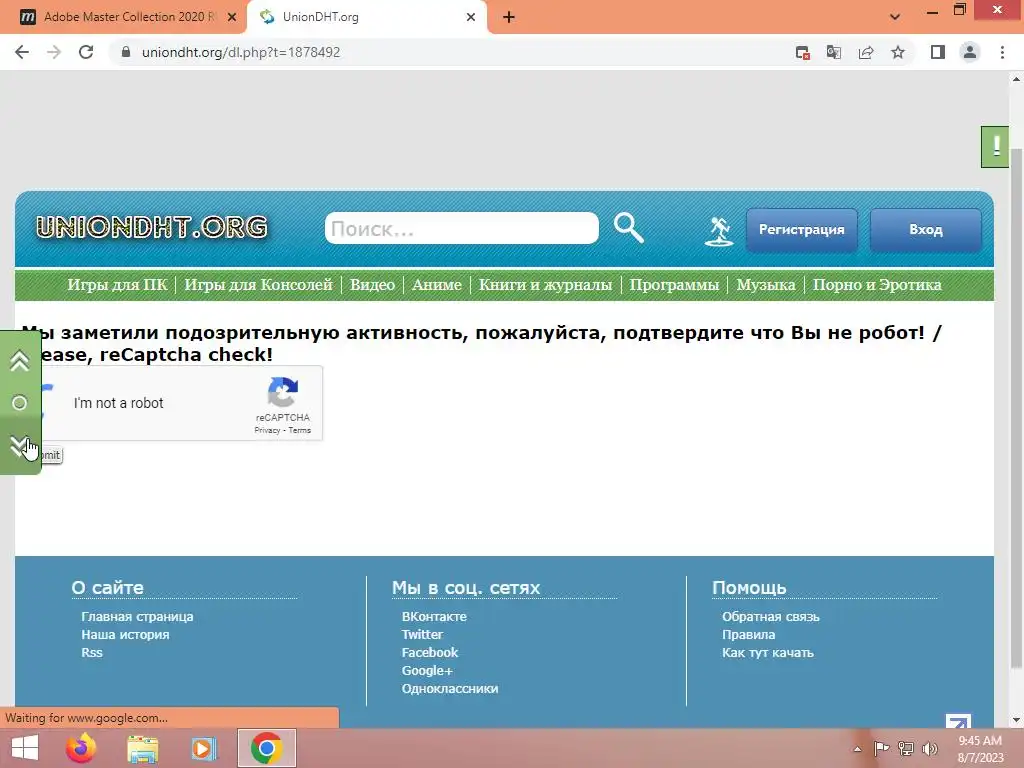
Task: Open the Google Translate page icon
Action: pos(834,52)
